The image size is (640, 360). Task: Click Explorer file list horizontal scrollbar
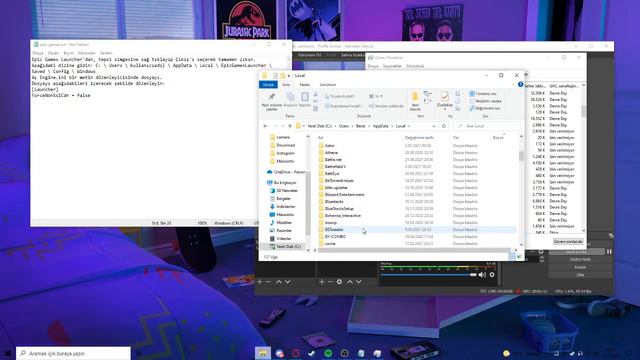click(x=414, y=250)
